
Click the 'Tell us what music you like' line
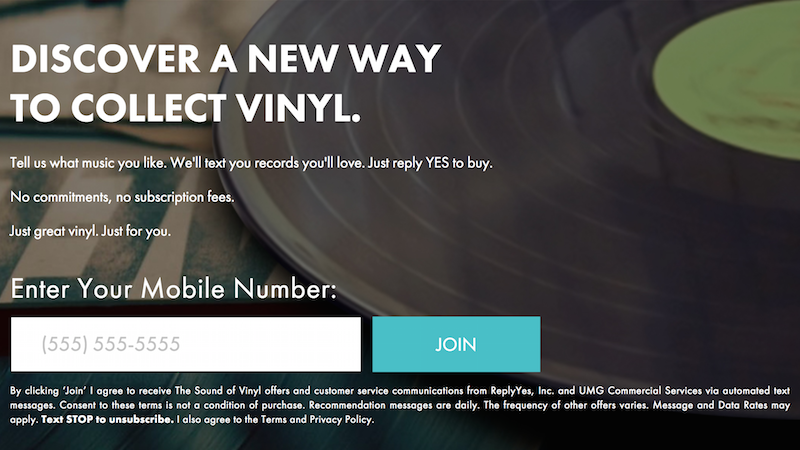click(x=251, y=162)
